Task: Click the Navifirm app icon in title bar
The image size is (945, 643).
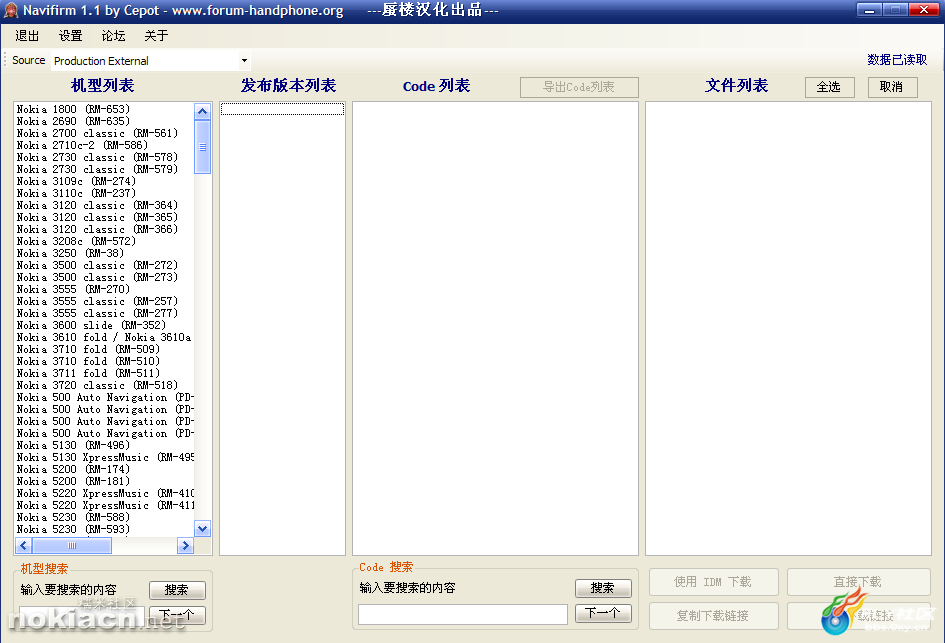Action: tap(10, 10)
